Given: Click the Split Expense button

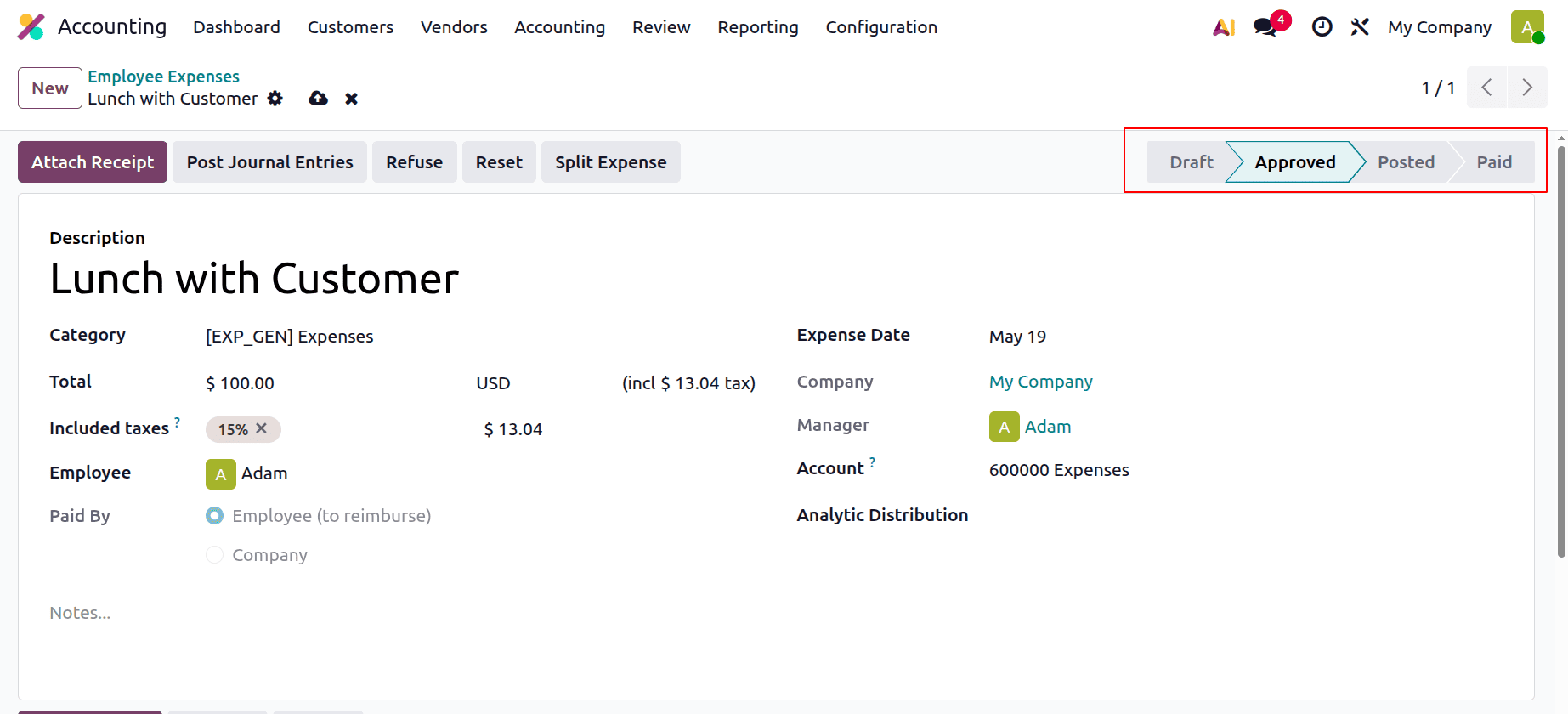Looking at the screenshot, I should point(610,162).
